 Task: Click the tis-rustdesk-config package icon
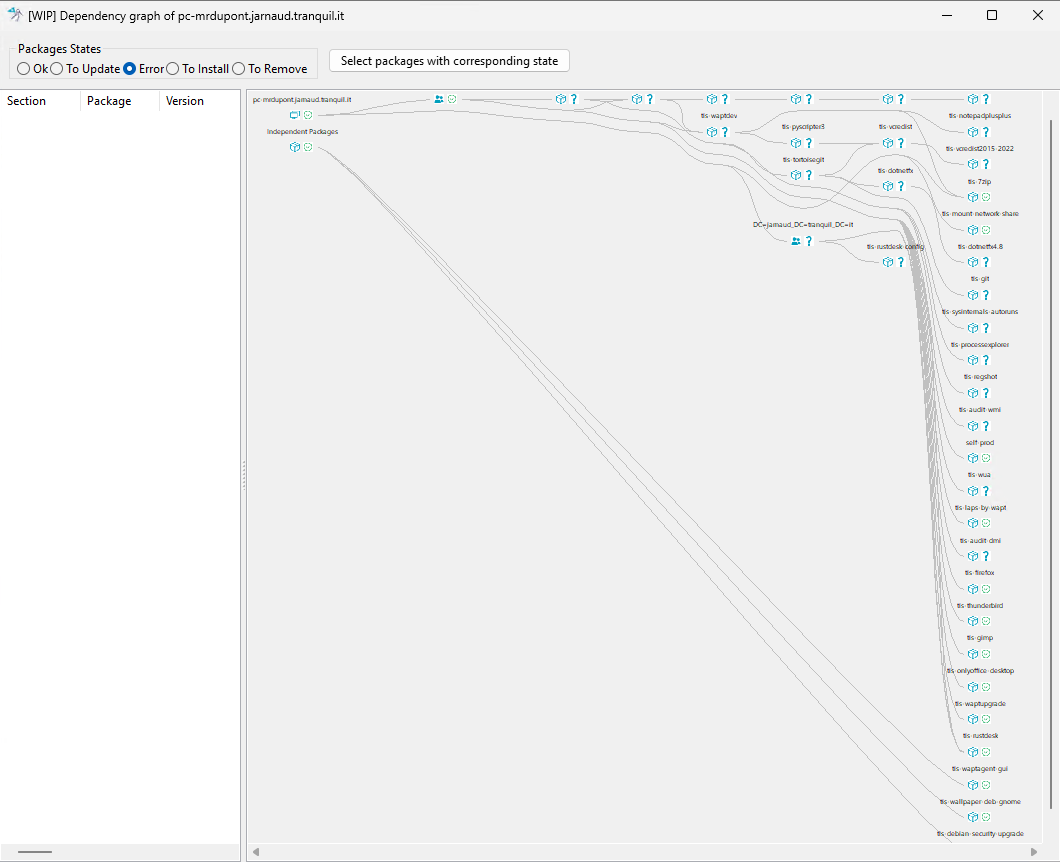coord(888,262)
